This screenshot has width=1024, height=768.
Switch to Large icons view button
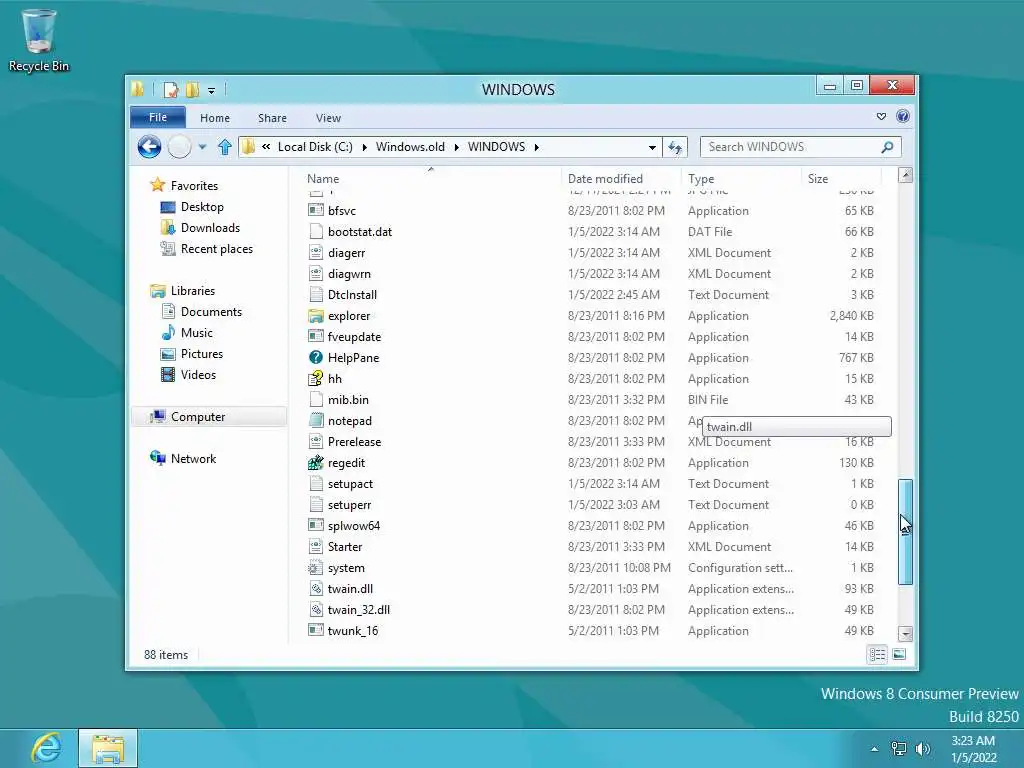tap(899, 654)
